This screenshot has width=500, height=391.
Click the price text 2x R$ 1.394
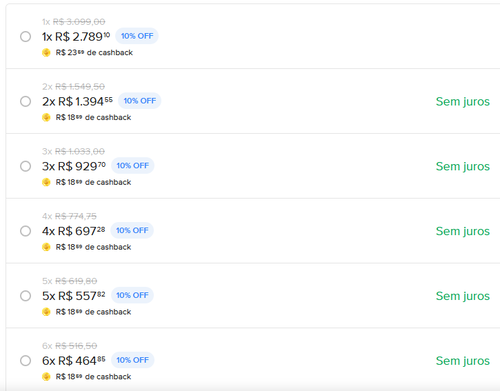click(77, 101)
